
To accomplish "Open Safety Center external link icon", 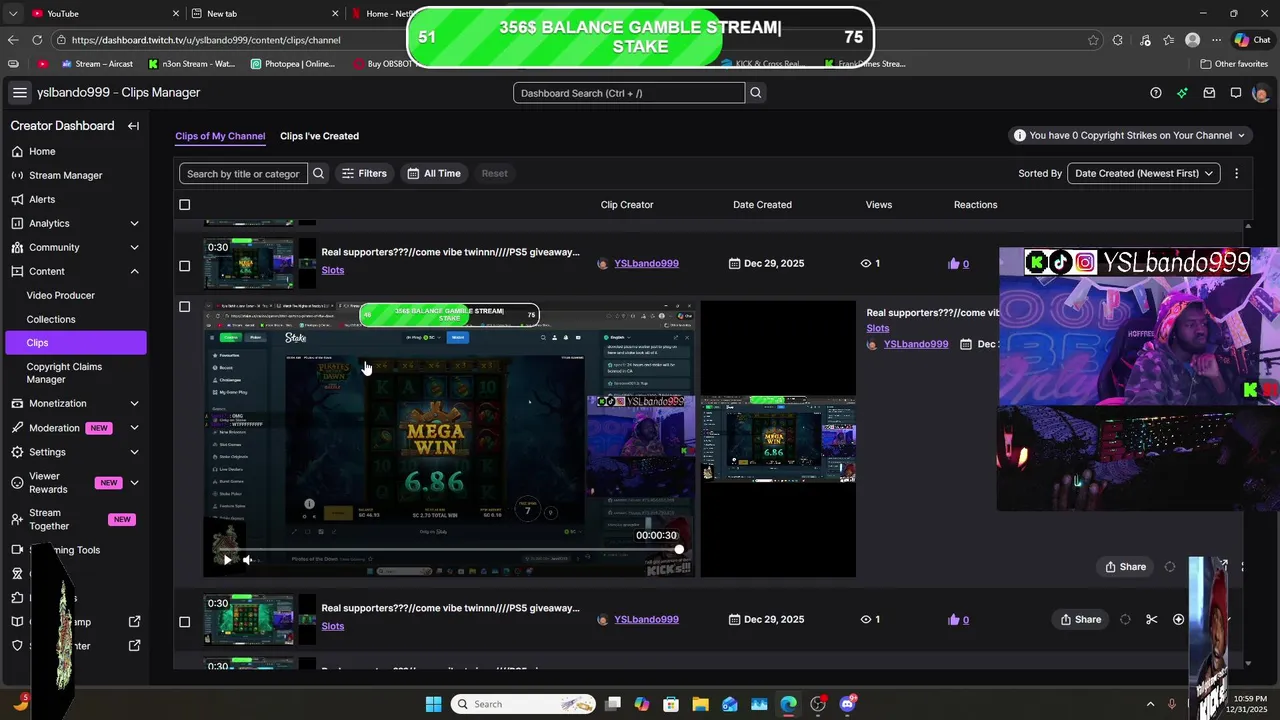I will pos(135,646).
